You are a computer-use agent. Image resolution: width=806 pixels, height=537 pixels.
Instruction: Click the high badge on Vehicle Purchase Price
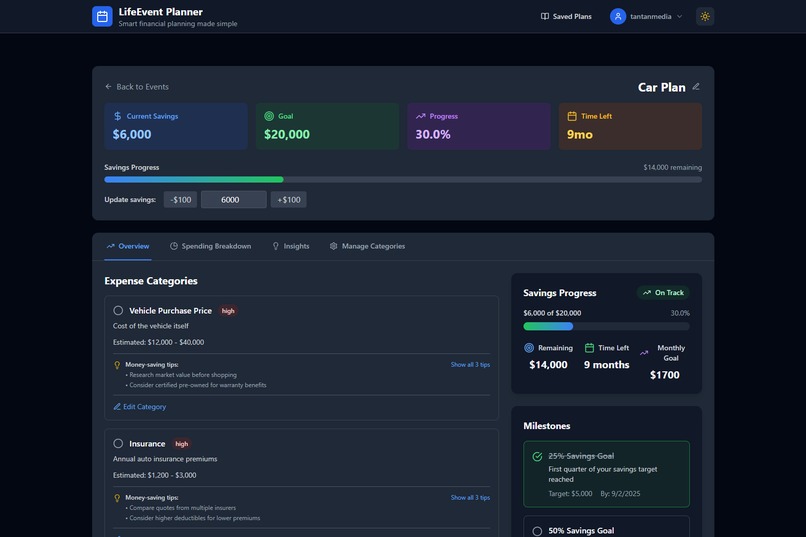pyautogui.click(x=228, y=311)
